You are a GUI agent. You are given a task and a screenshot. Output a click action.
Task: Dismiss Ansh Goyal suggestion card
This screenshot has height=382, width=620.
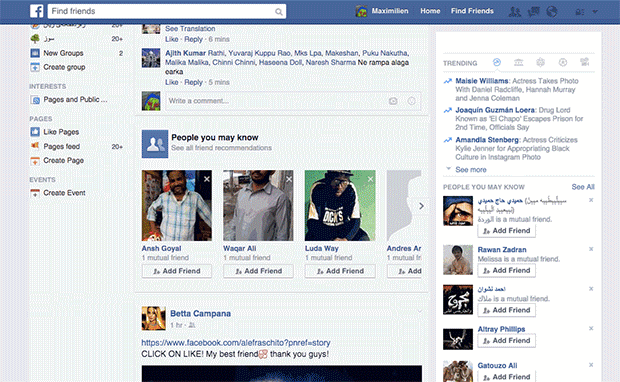click(x=207, y=179)
